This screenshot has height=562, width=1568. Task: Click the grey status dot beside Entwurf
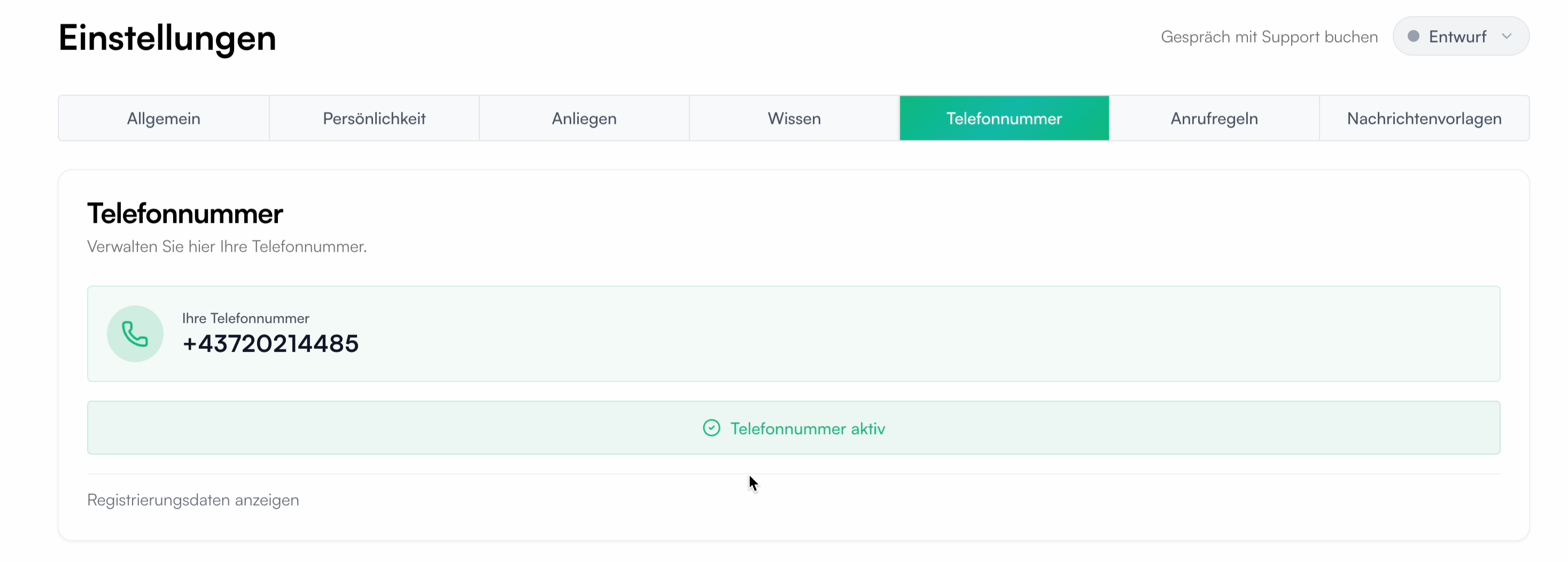pyautogui.click(x=1414, y=36)
